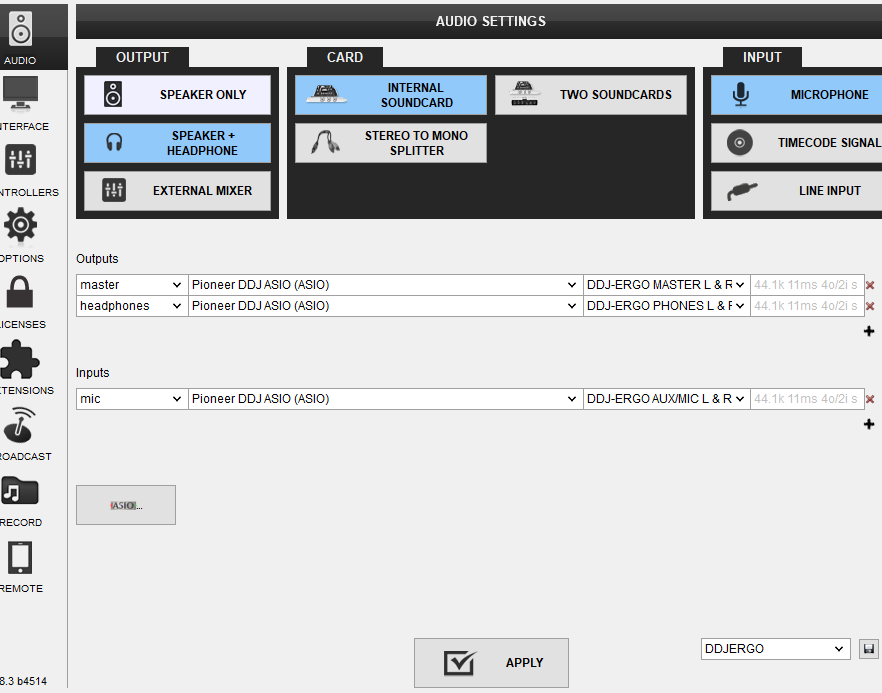The width and height of the screenshot is (882, 693).
Task: Open DDJ-ERGO MASTER L & R channel dropdown
Action: [667, 285]
